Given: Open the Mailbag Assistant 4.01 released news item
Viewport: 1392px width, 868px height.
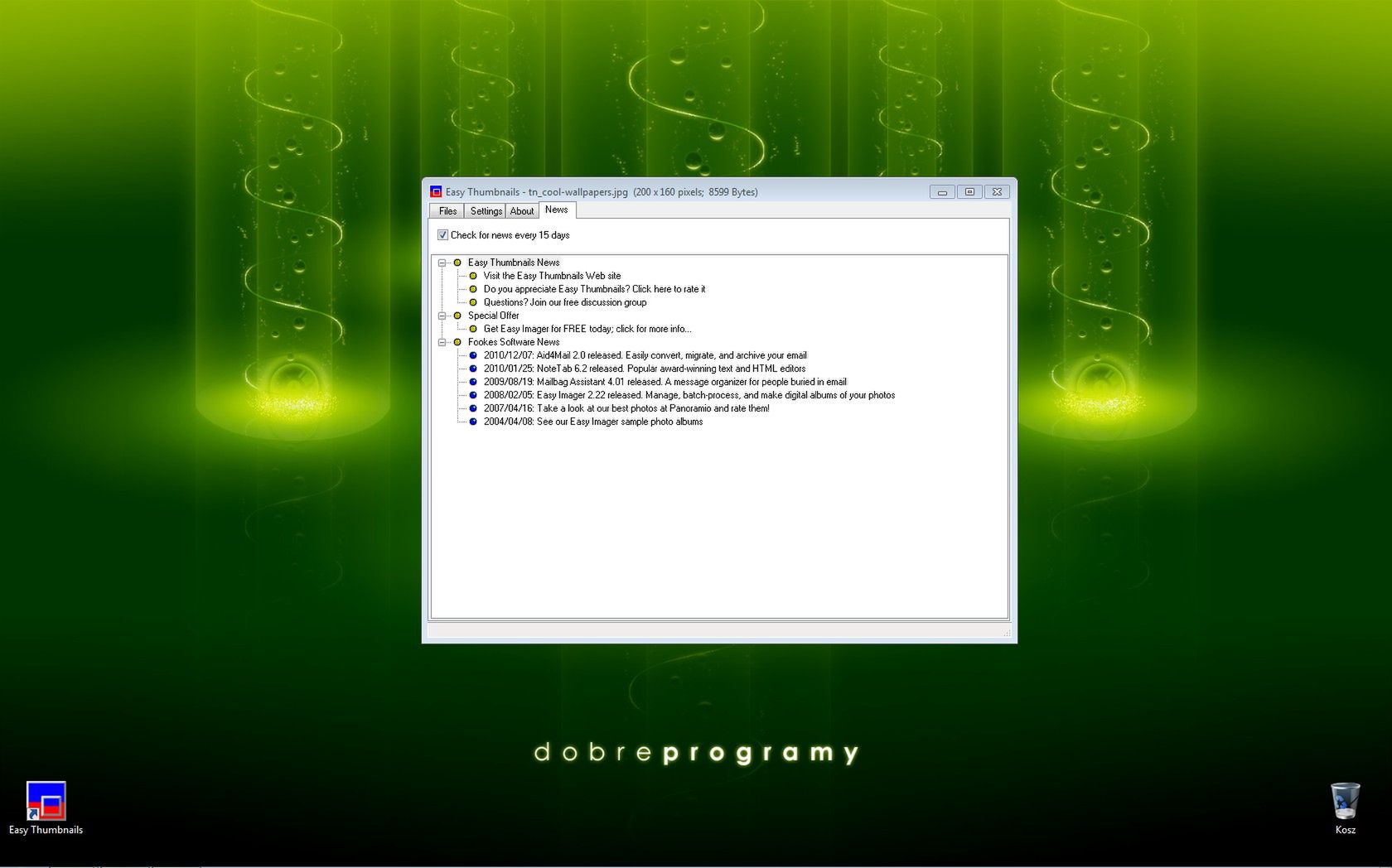Looking at the screenshot, I should (665, 382).
